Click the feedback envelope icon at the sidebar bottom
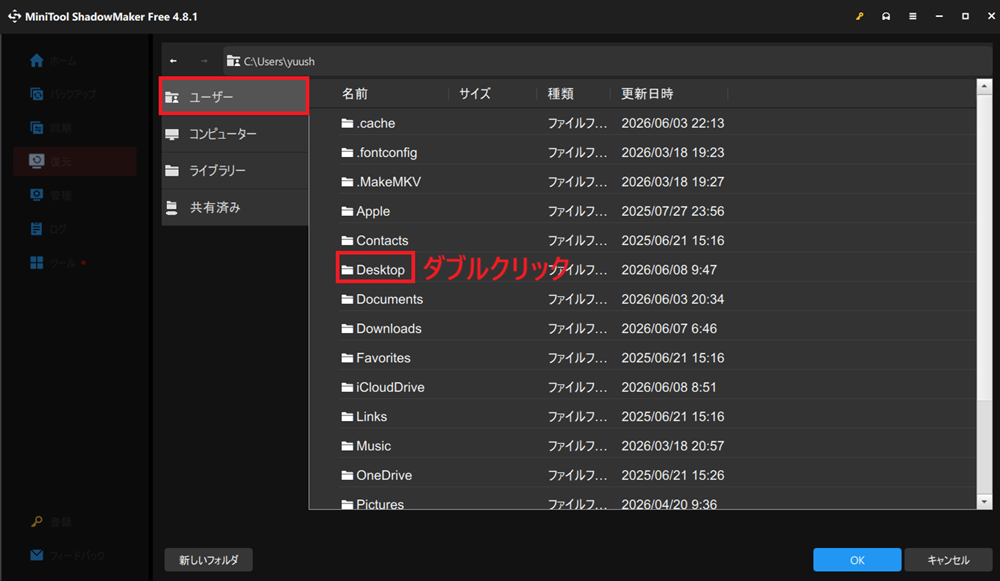Image resolution: width=1000 pixels, height=581 pixels. [x=37, y=555]
